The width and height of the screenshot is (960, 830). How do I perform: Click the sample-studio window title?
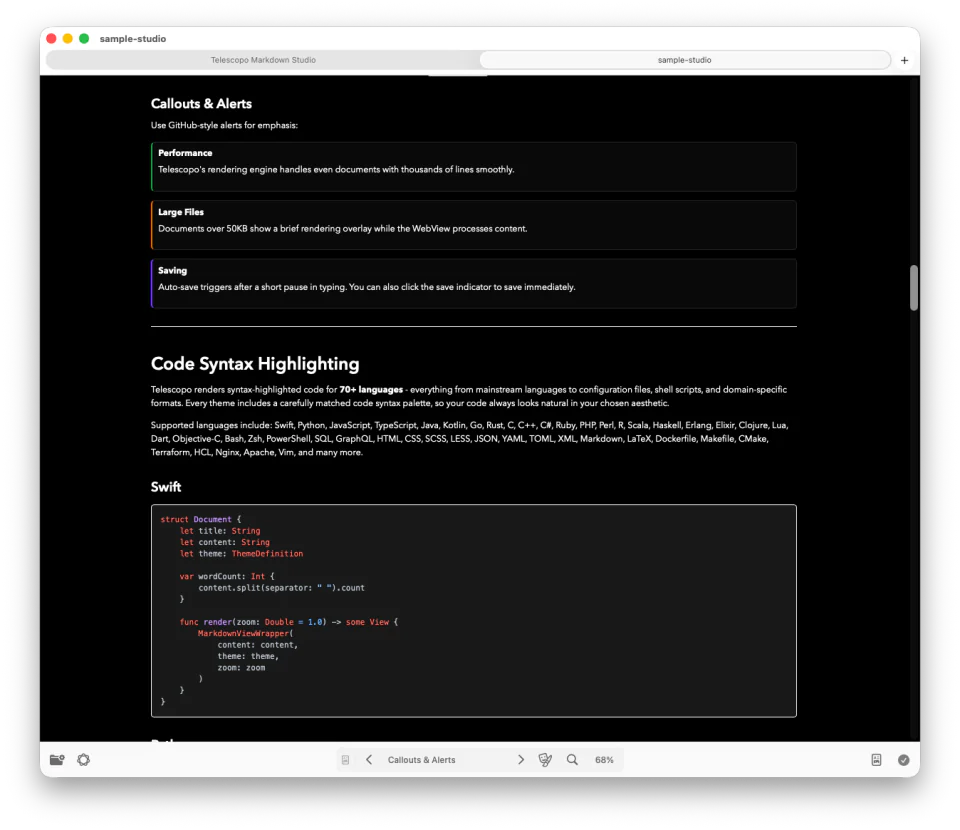(133, 39)
